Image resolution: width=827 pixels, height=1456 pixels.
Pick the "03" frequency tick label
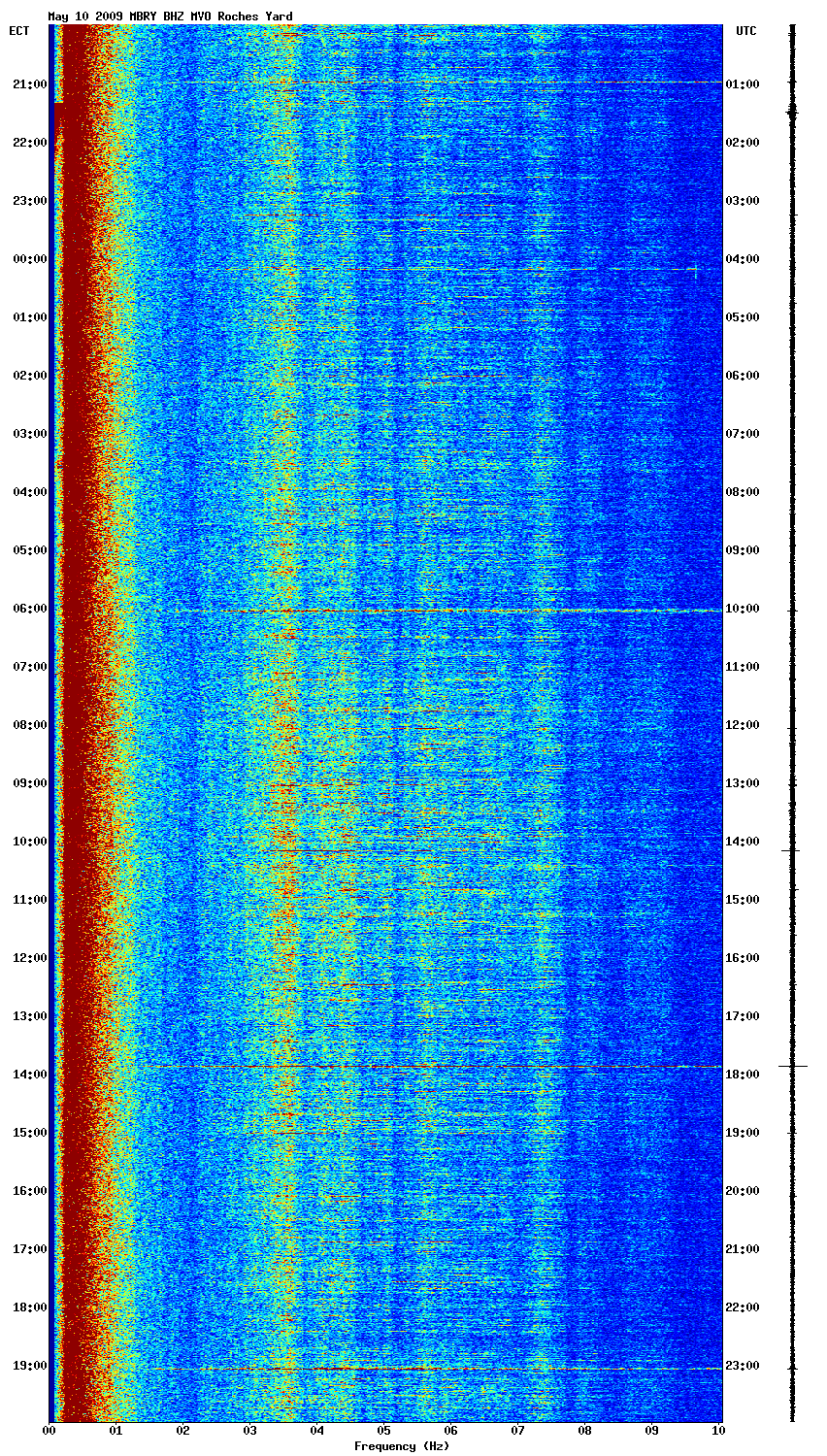tap(250, 1431)
